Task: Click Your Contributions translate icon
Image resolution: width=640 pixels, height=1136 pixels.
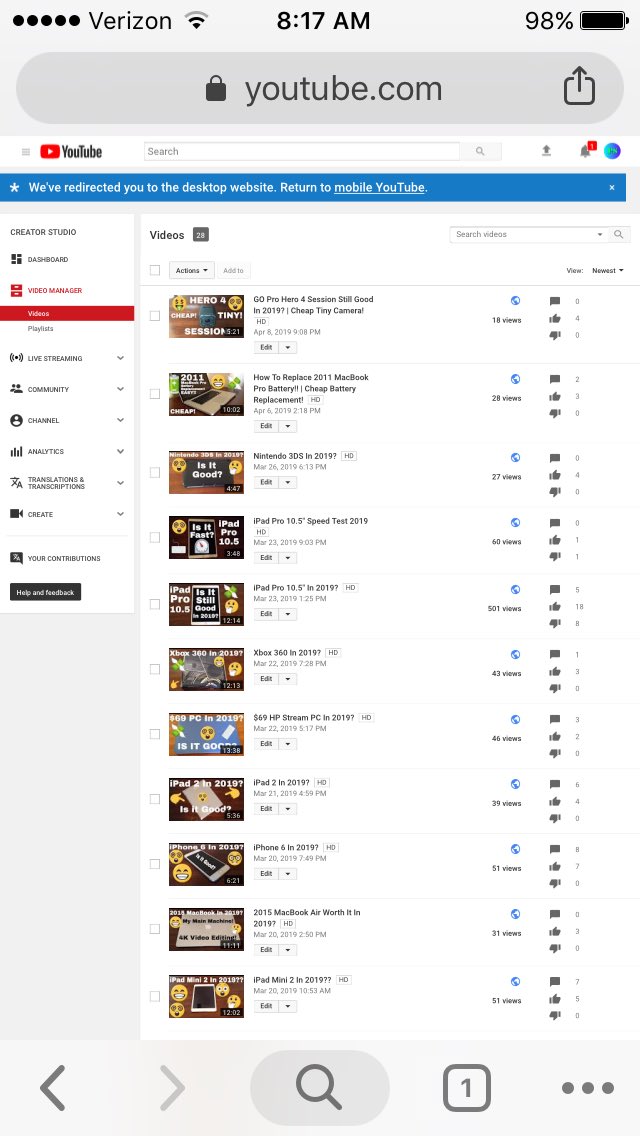Action: [16, 558]
